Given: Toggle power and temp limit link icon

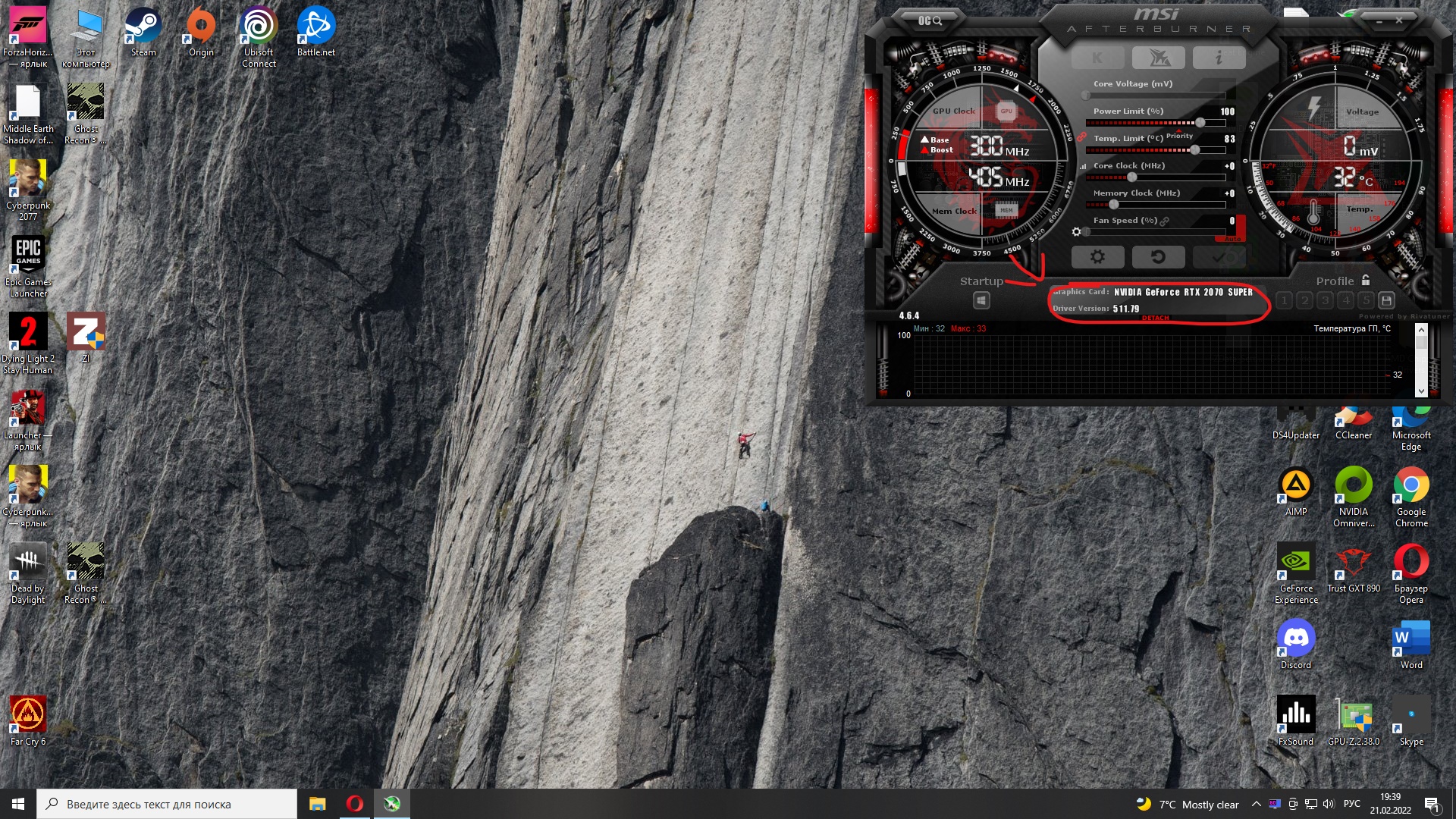Looking at the screenshot, I should coord(1081,137).
